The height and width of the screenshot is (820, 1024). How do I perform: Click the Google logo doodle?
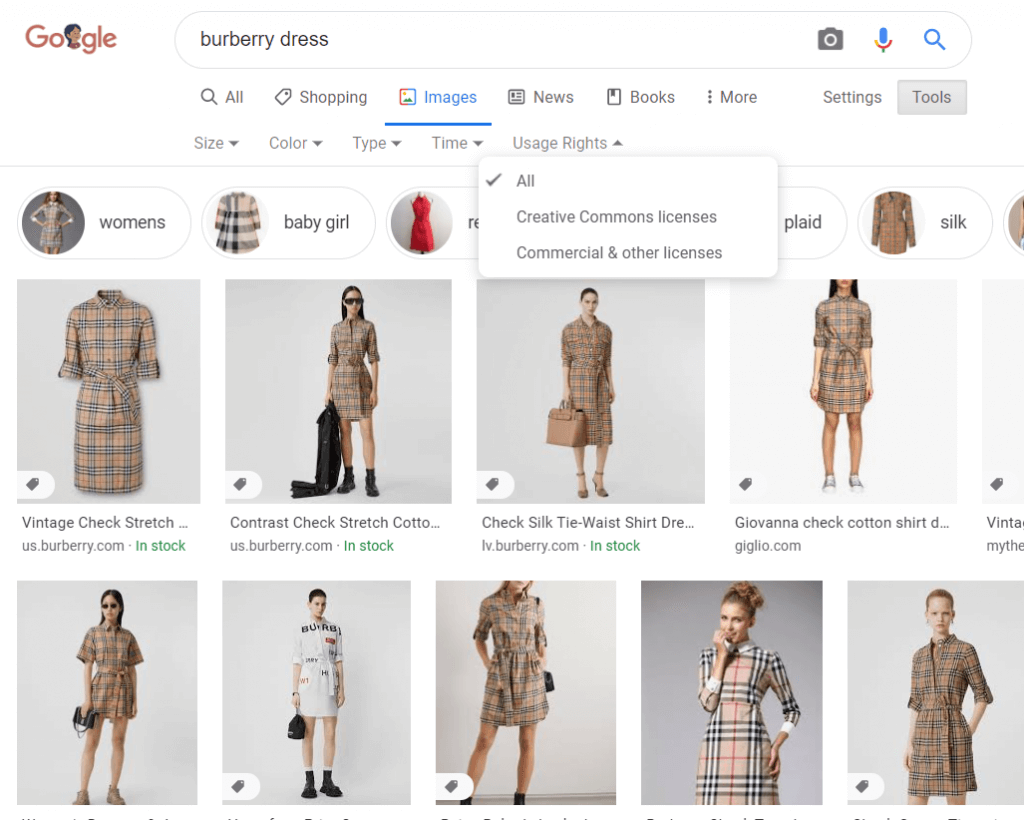coord(71,39)
